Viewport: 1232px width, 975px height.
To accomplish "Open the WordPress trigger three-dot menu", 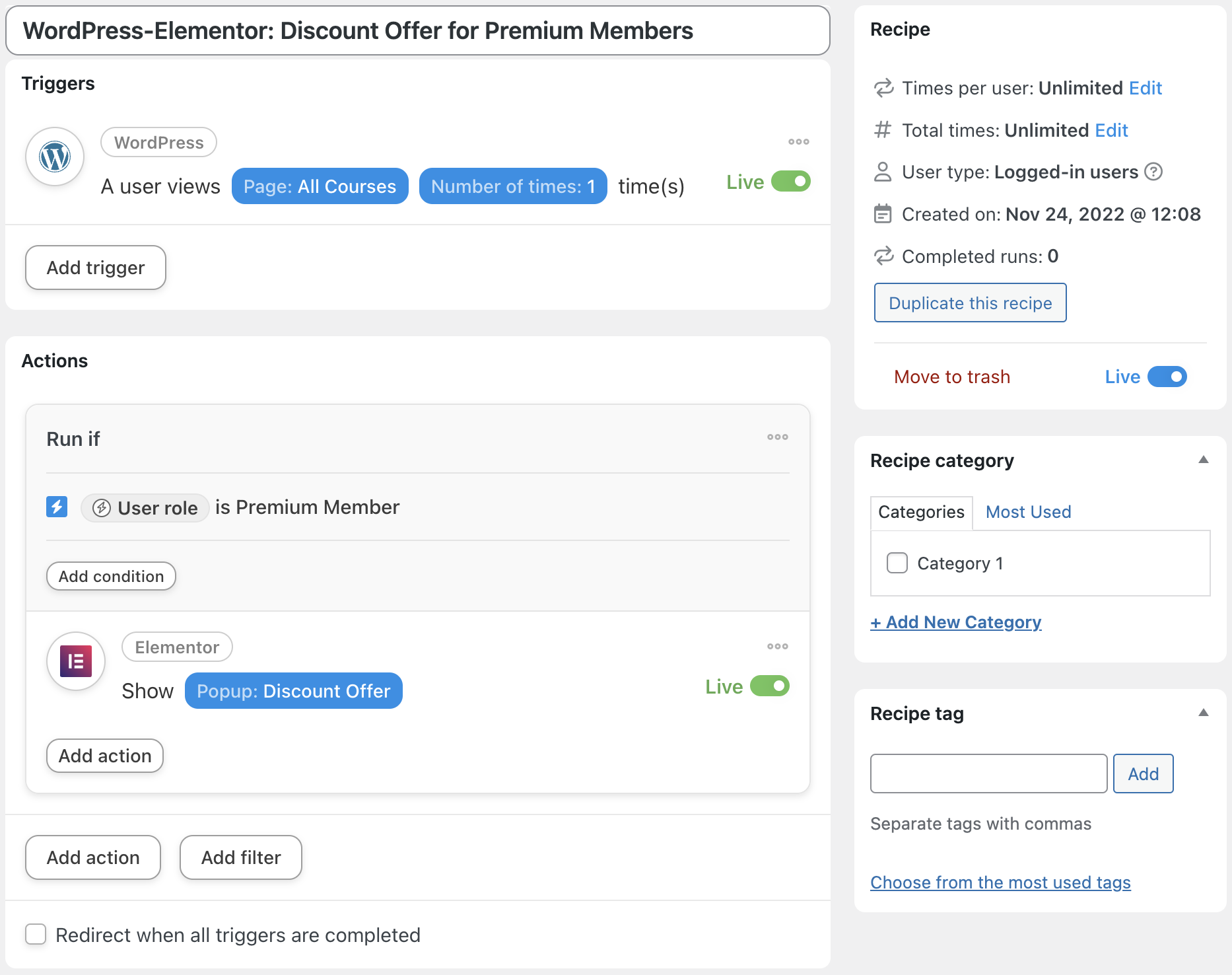I will click(798, 142).
